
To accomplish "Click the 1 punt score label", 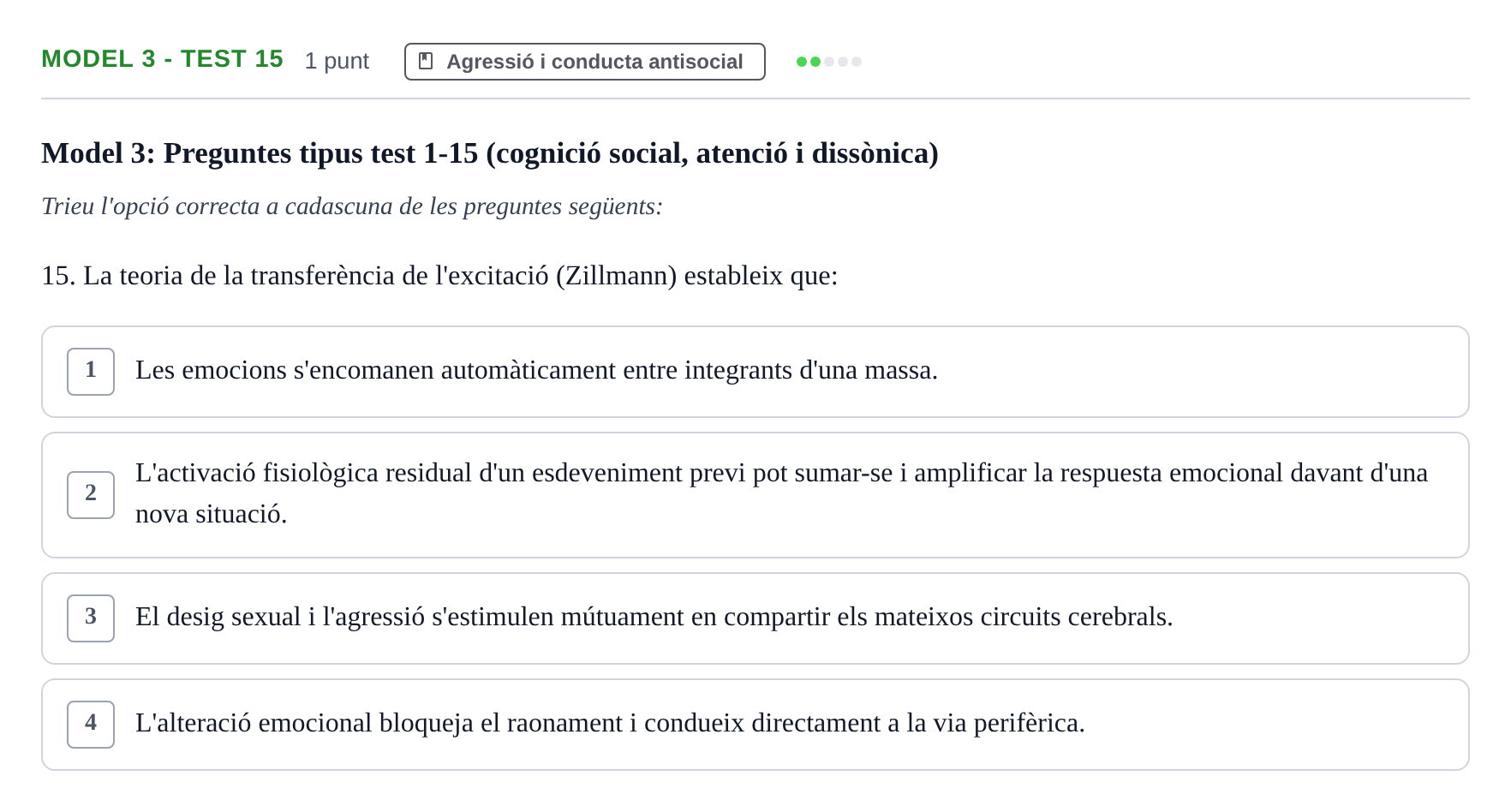I will (x=337, y=61).
